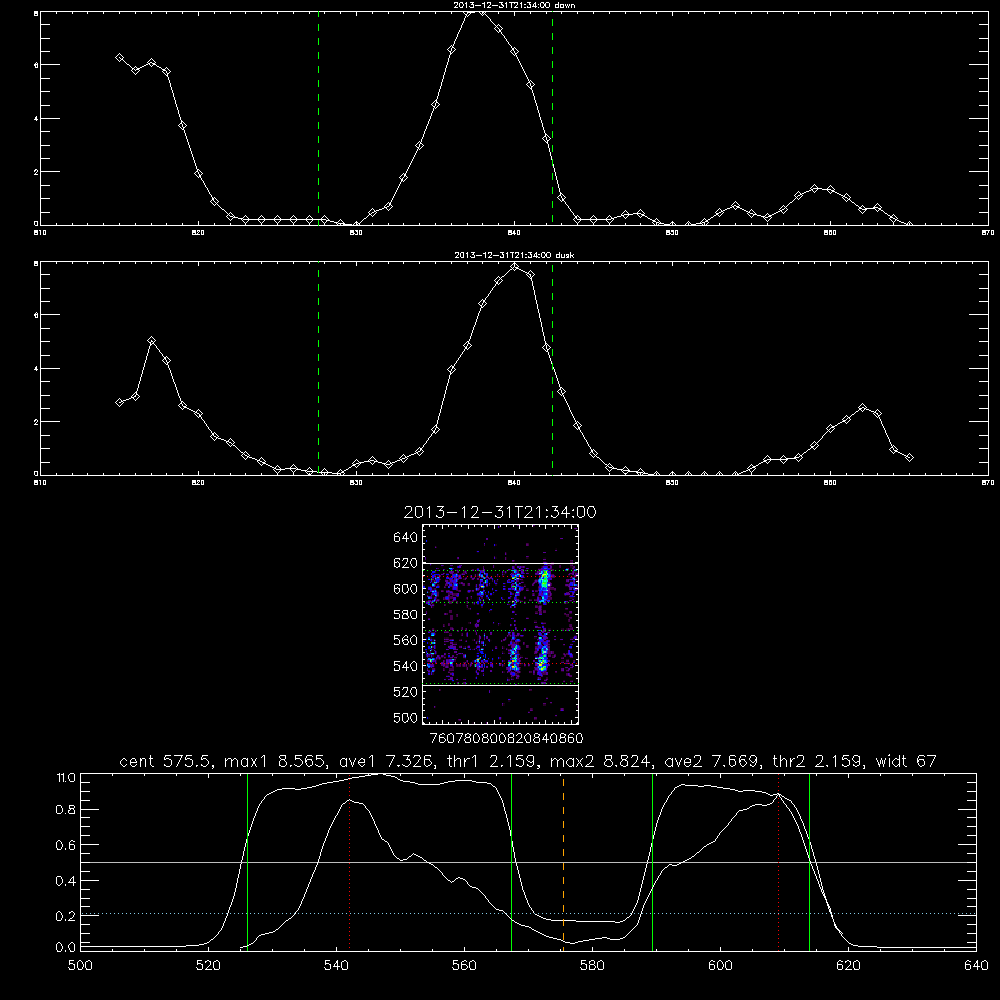1000x1000 pixels.
Task: Click the spectrogram y-axis label 580
Action: pyautogui.click(x=406, y=615)
